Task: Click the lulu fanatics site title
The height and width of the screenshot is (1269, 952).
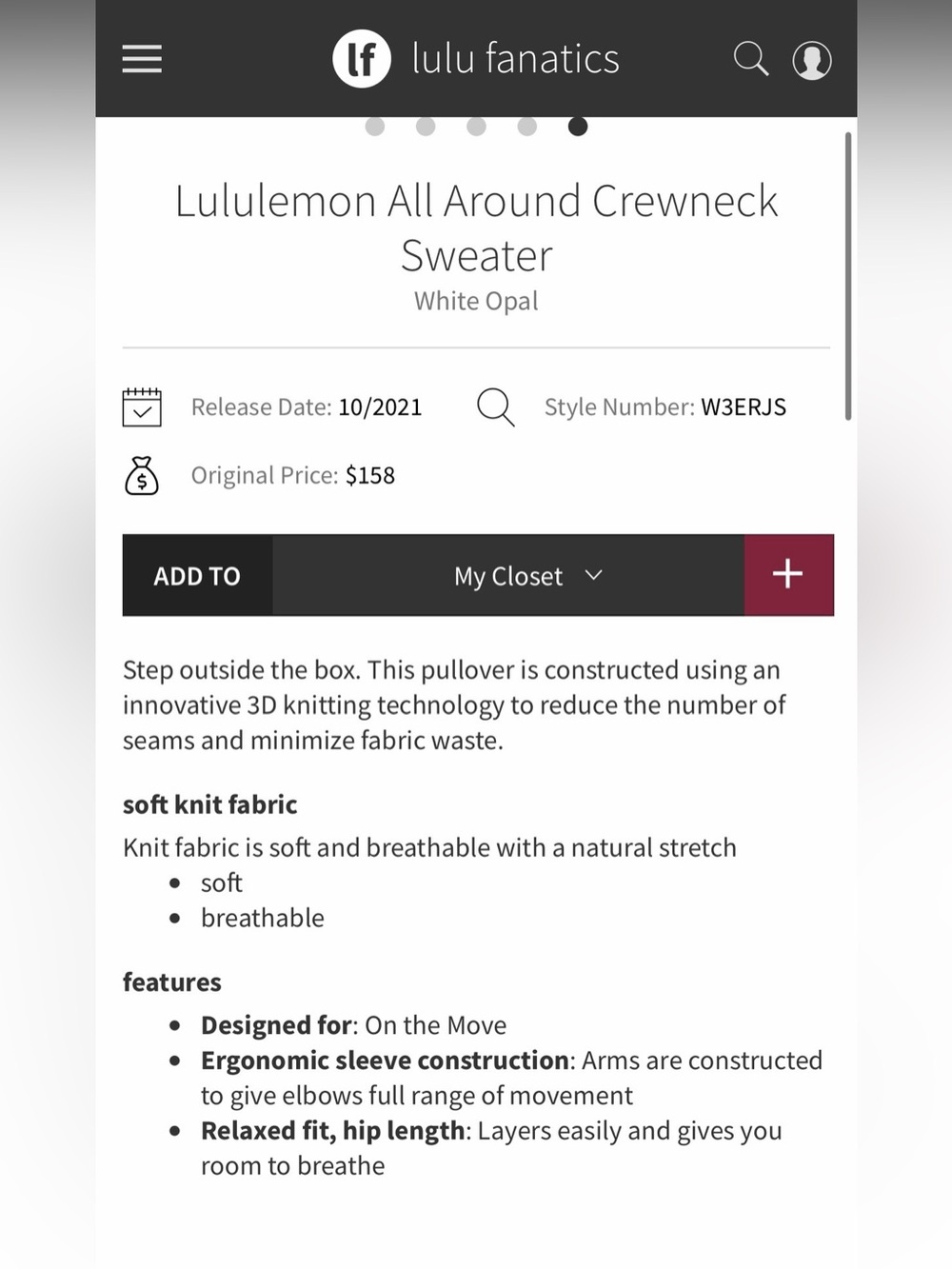Action: [x=515, y=59]
